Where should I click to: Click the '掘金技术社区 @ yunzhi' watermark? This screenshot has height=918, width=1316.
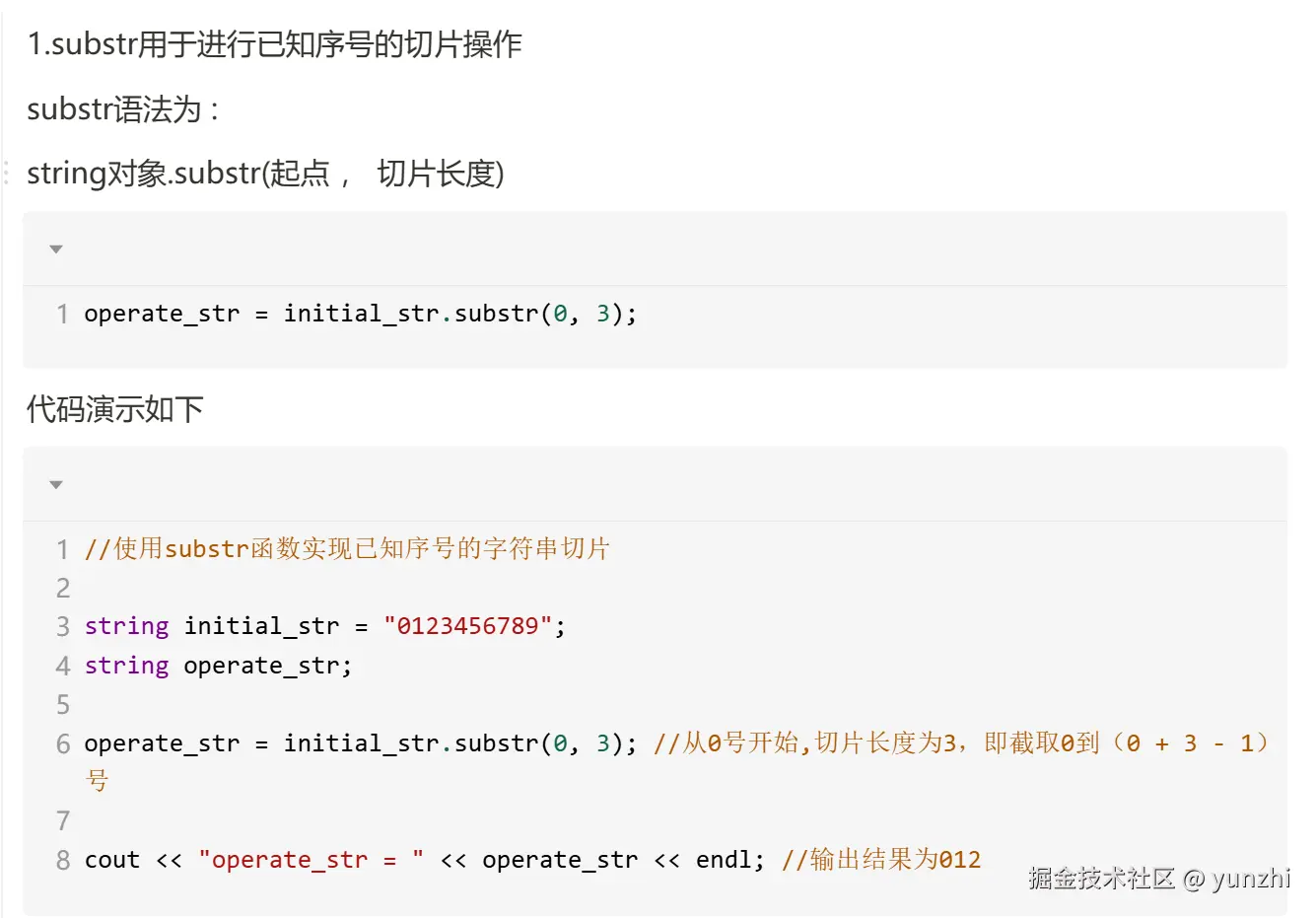coord(1158,878)
